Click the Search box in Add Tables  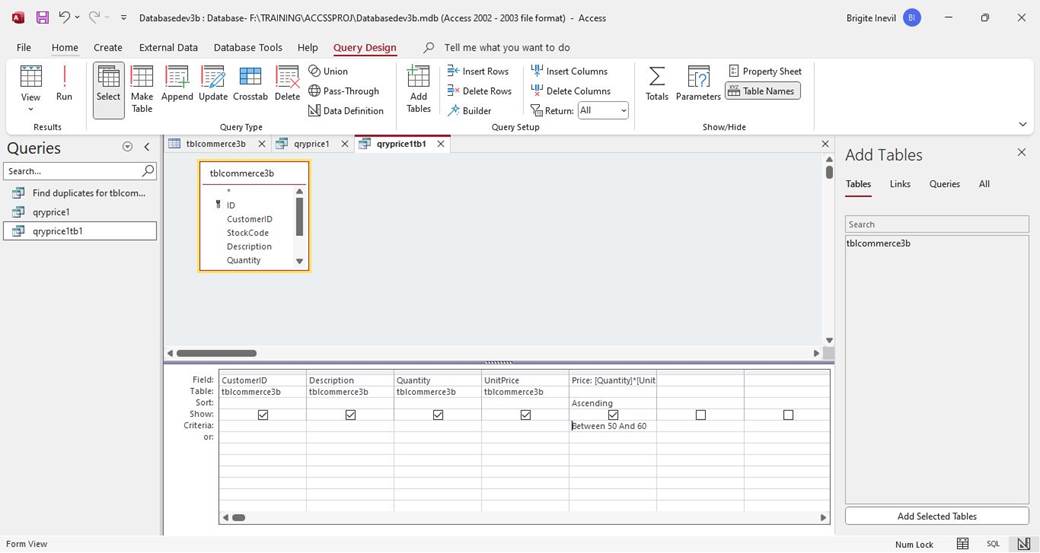pos(936,224)
